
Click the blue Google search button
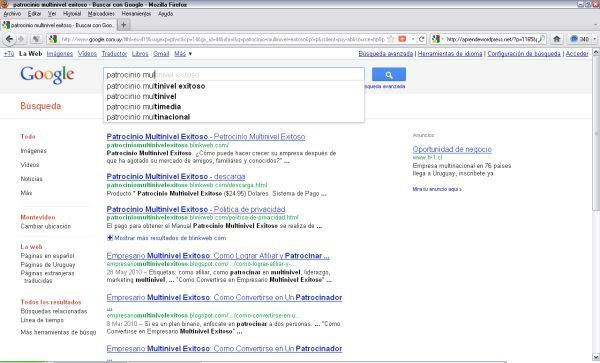(x=389, y=75)
